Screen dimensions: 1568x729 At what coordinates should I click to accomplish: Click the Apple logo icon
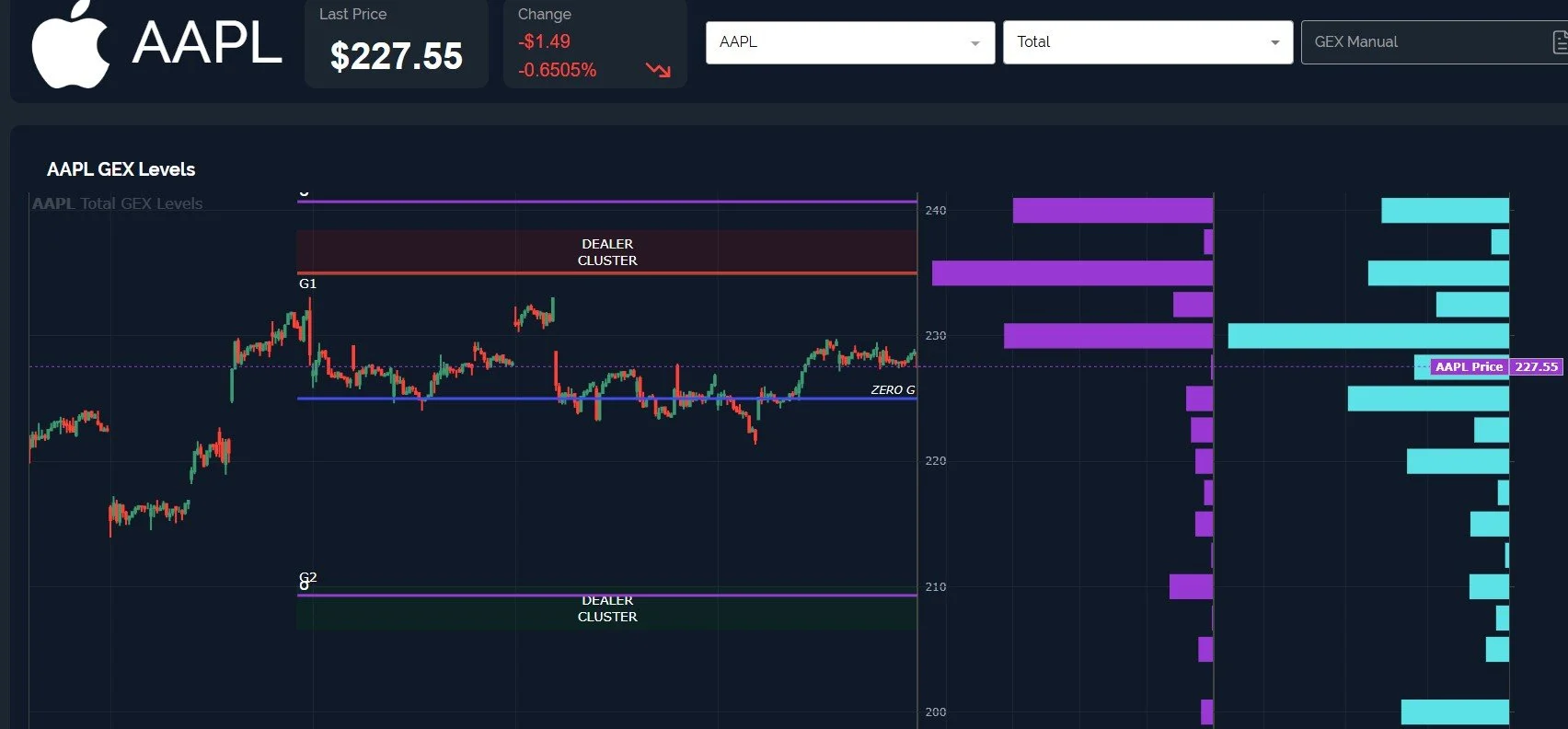tap(71, 44)
